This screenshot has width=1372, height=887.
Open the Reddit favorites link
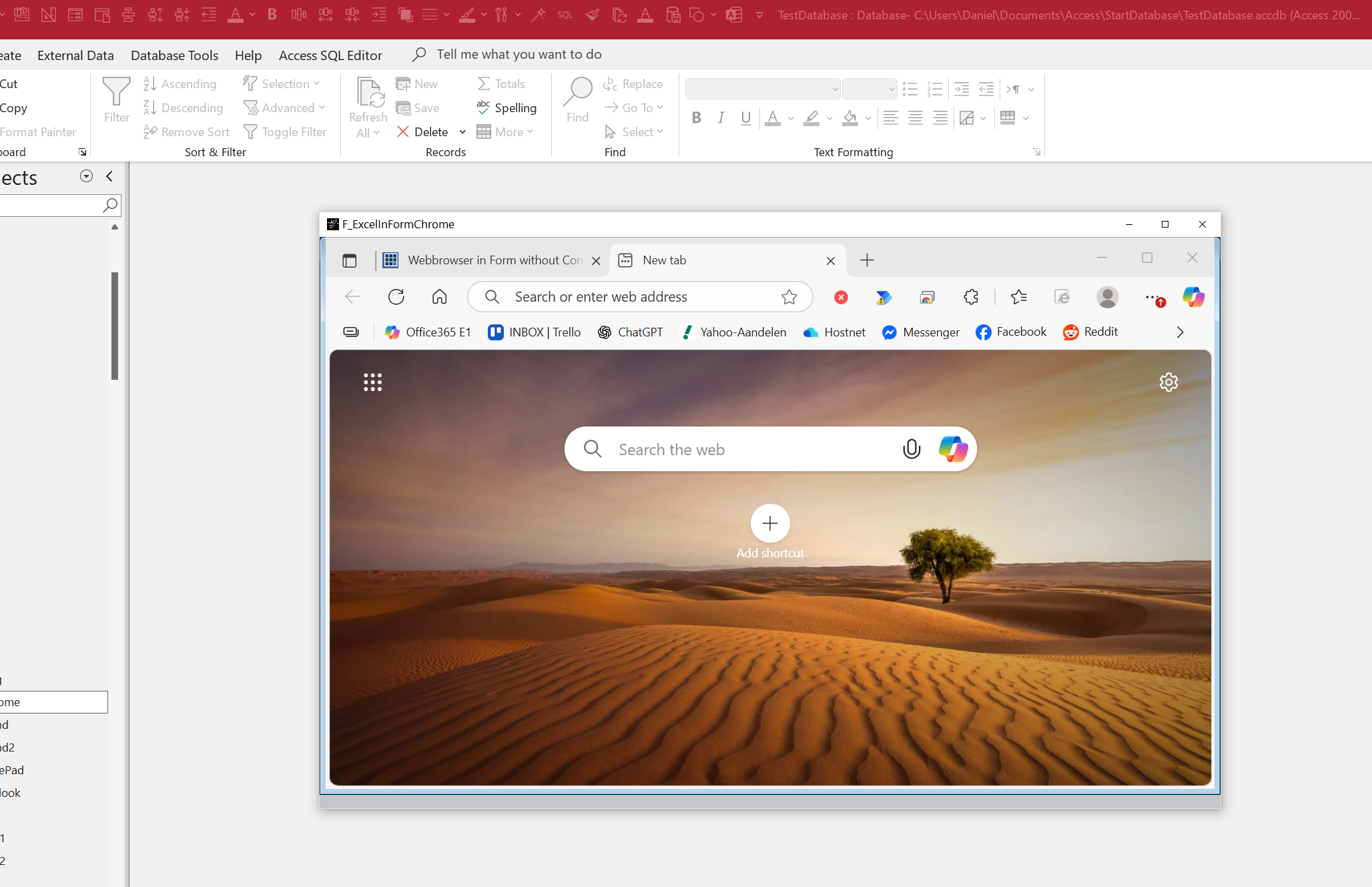pyautogui.click(x=1090, y=332)
